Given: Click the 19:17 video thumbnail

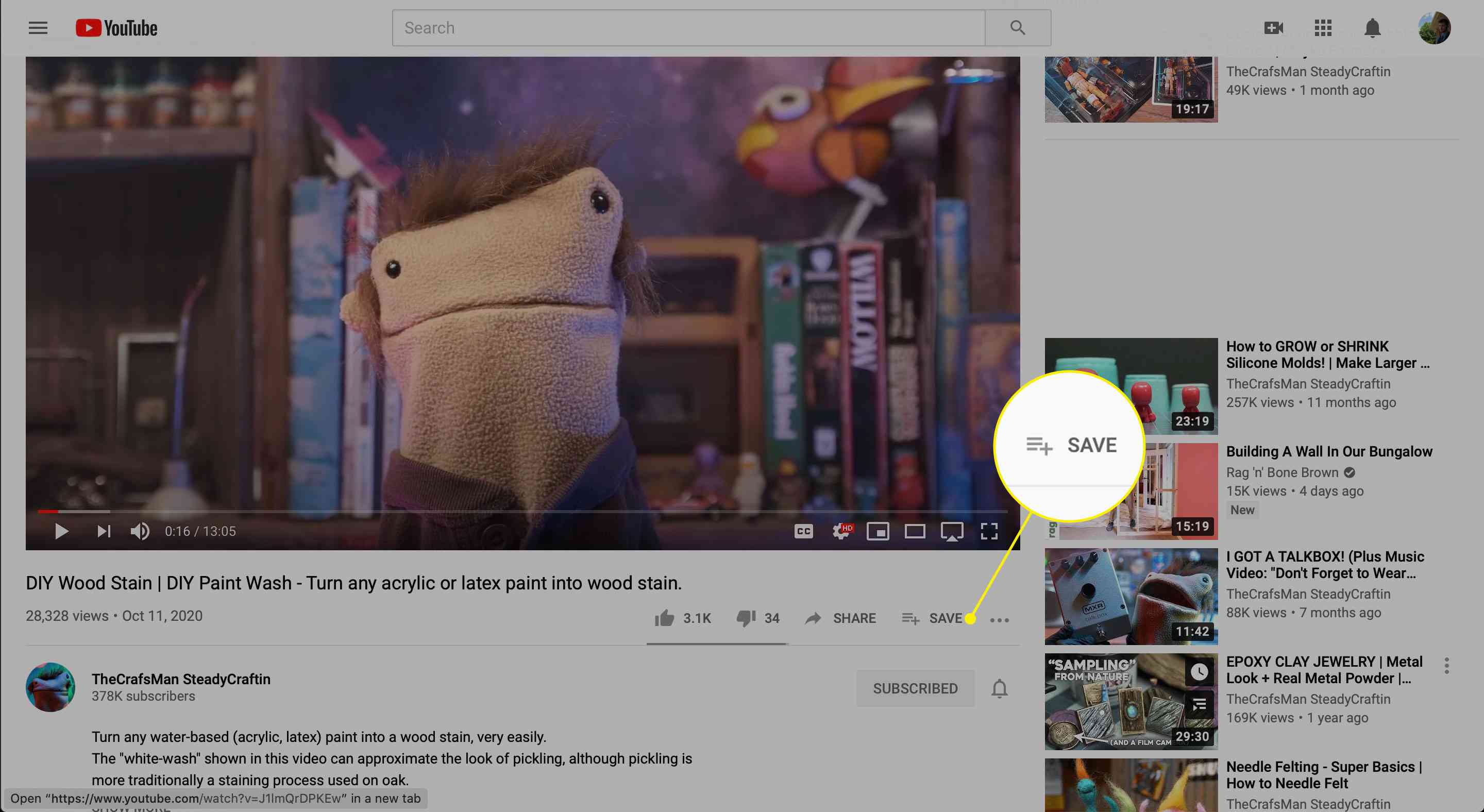Looking at the screenshot, I should pyautogui.click(x=1131, y=89).
